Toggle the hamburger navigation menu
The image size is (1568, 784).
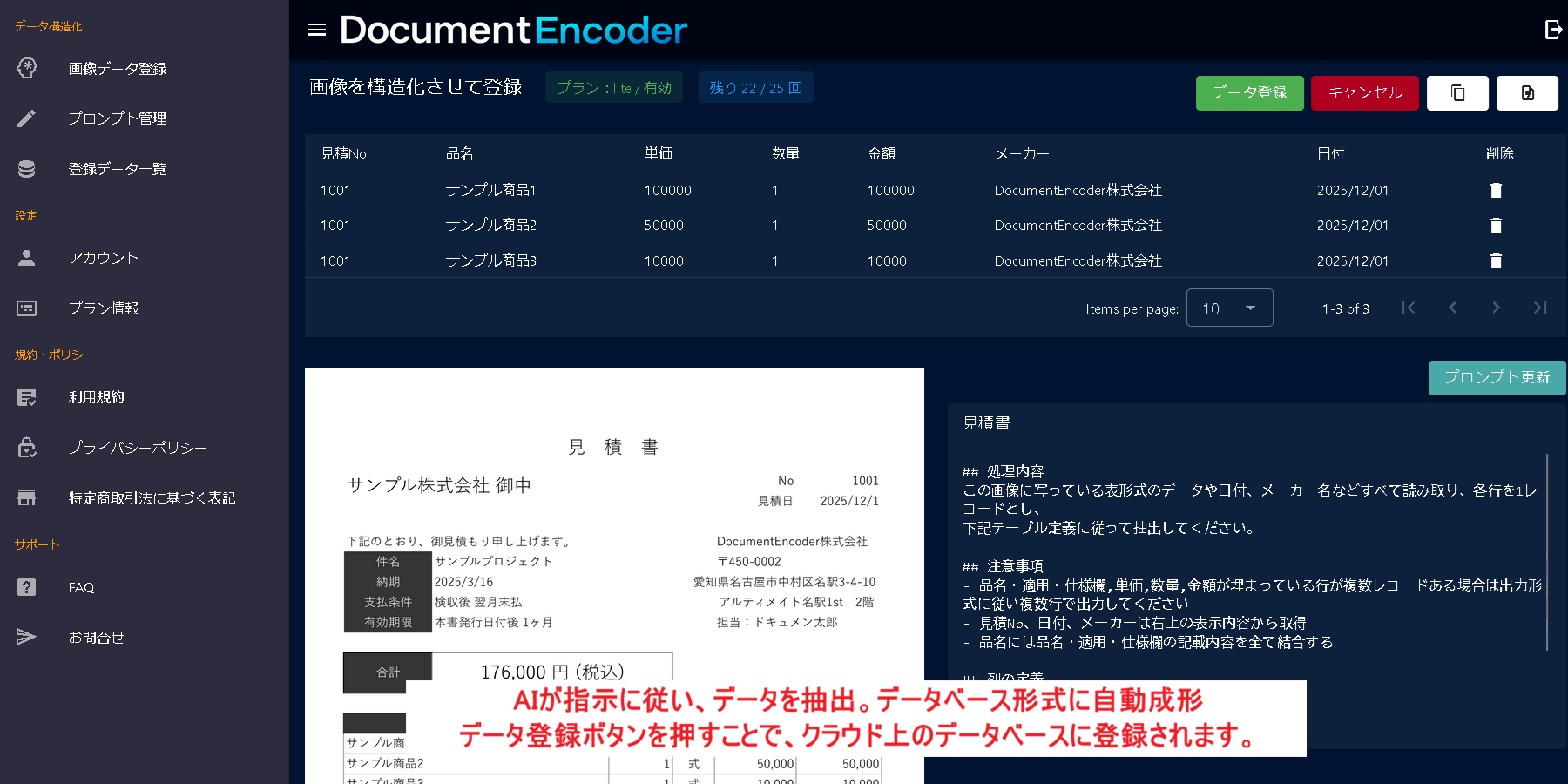[x=316, y=30]
